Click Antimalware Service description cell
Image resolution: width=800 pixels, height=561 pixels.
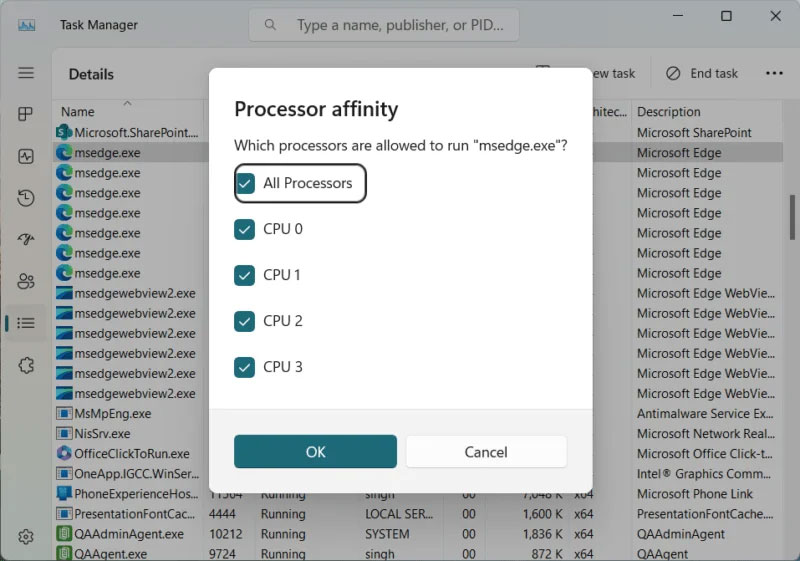pos(705,414)
